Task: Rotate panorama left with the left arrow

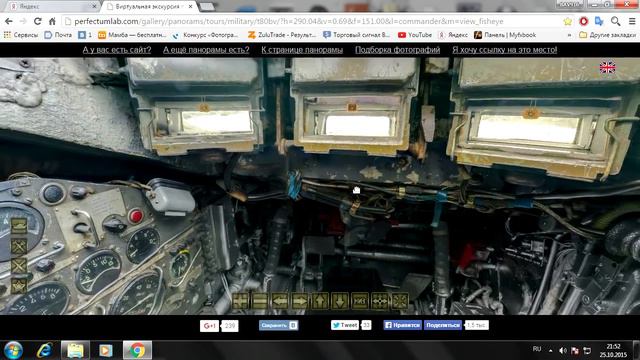Action: coord(280,301)
